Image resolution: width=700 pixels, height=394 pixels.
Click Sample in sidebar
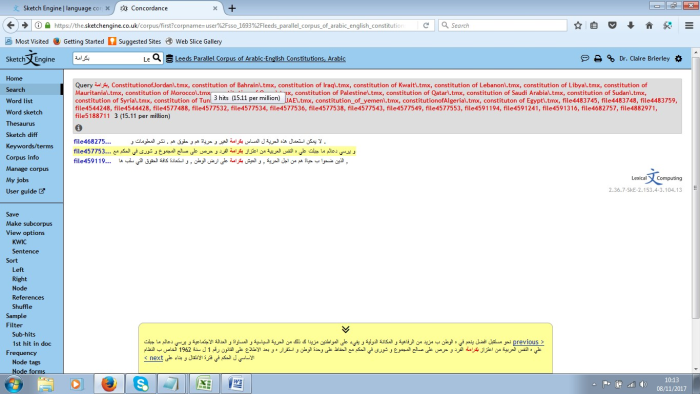[x=16, y=316]
